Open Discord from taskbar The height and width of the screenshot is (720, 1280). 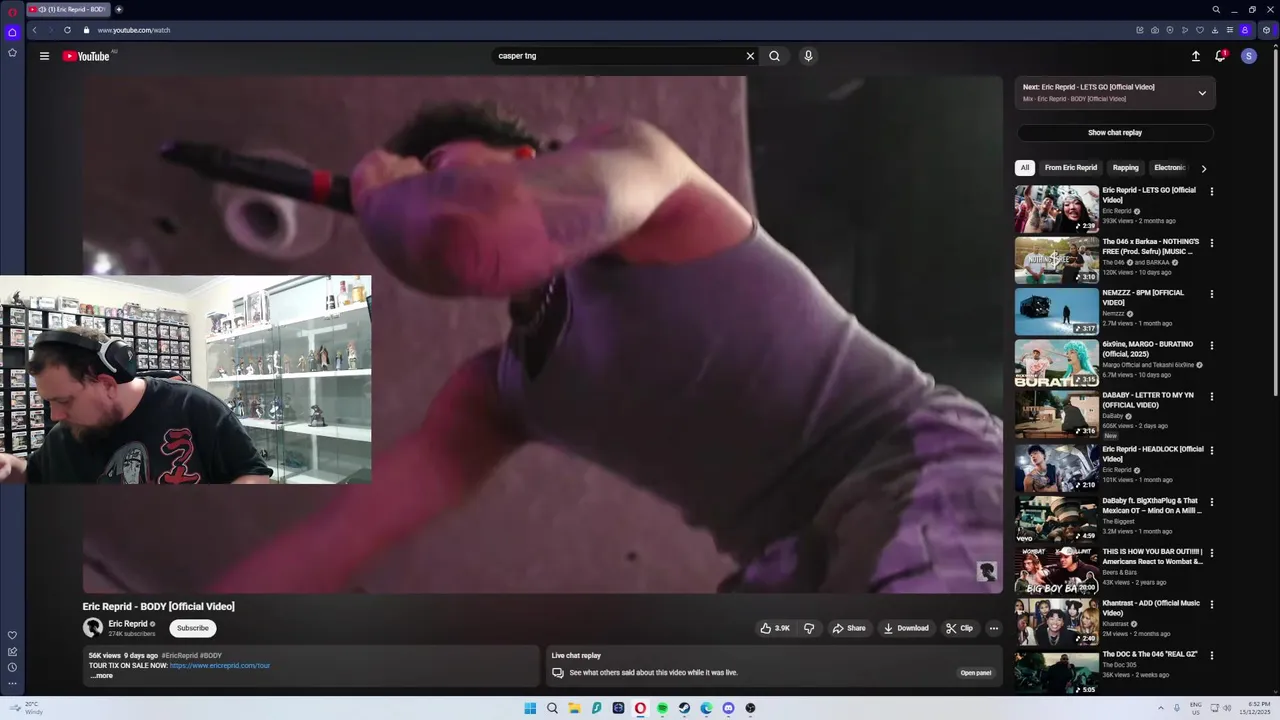728,708
